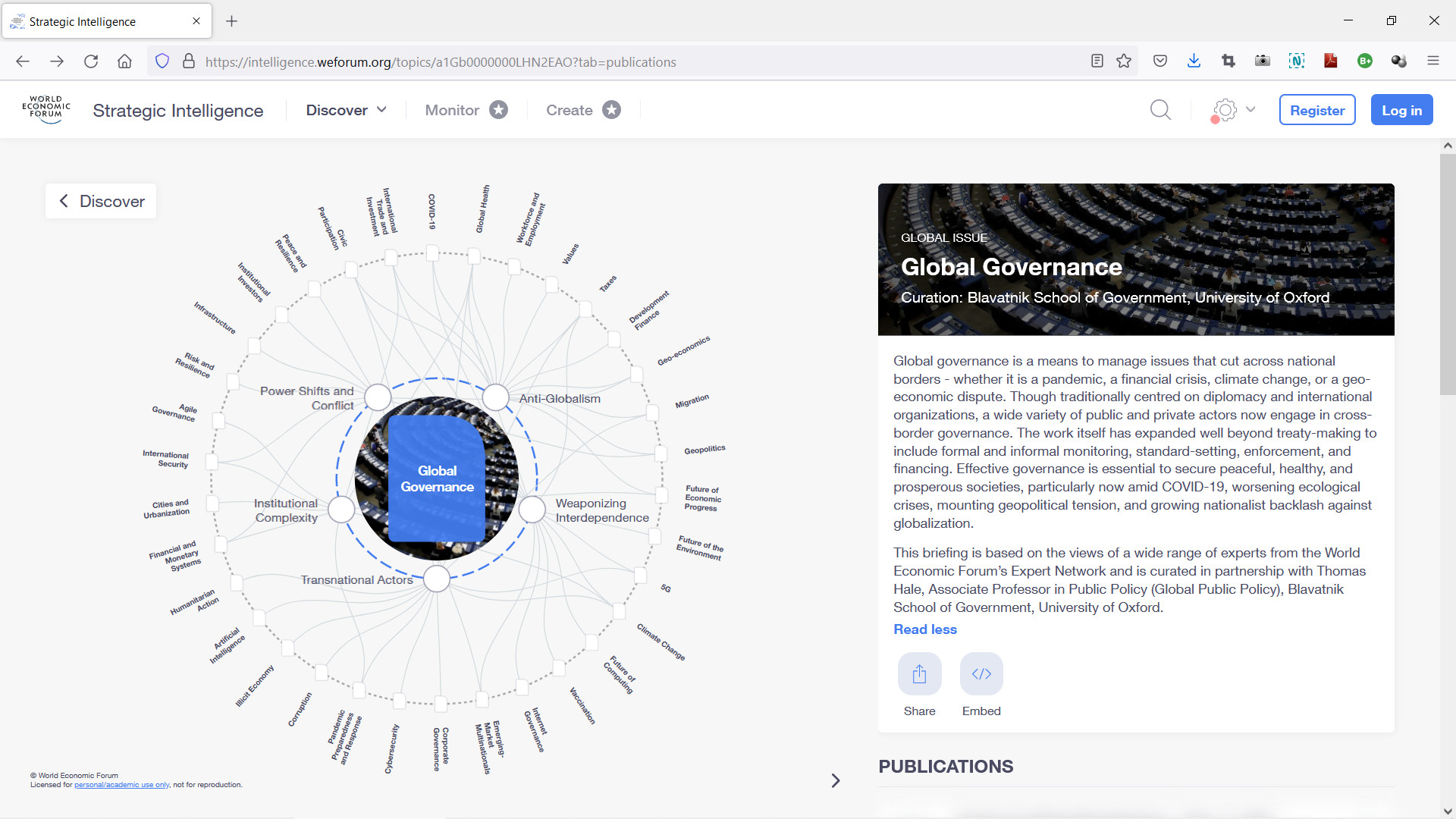Click the Embed code icon
The height and width of the screenshot is (819, 1456).
coord(981,674)
